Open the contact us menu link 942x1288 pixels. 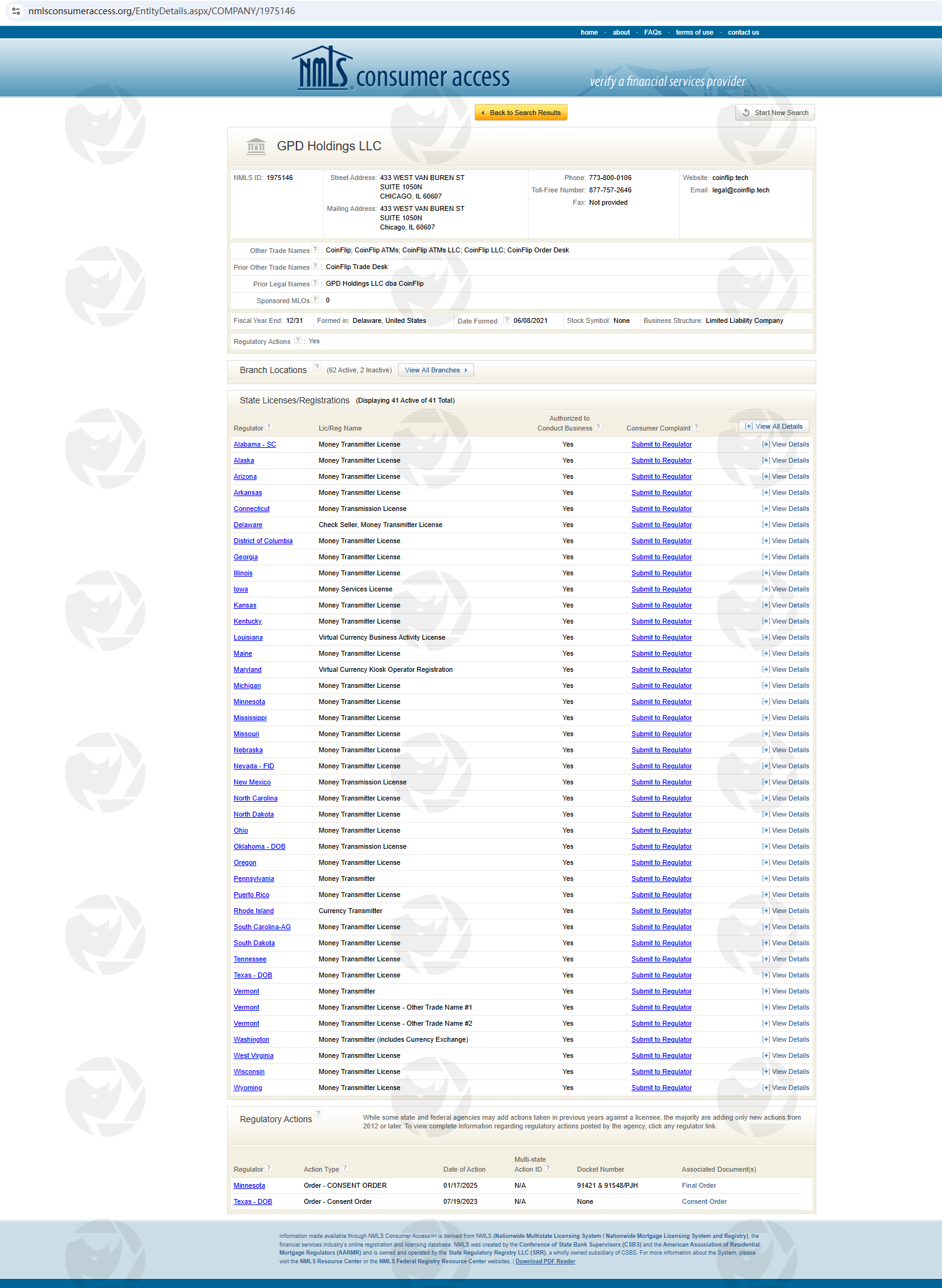(x=743, y=32)
